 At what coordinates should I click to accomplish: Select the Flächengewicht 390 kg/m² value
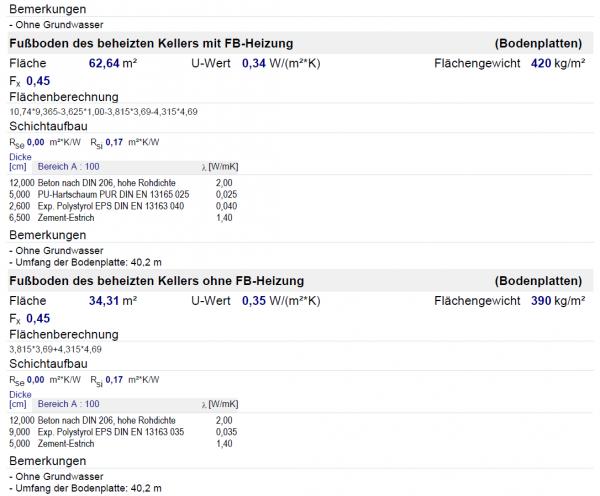pos(558,301)
